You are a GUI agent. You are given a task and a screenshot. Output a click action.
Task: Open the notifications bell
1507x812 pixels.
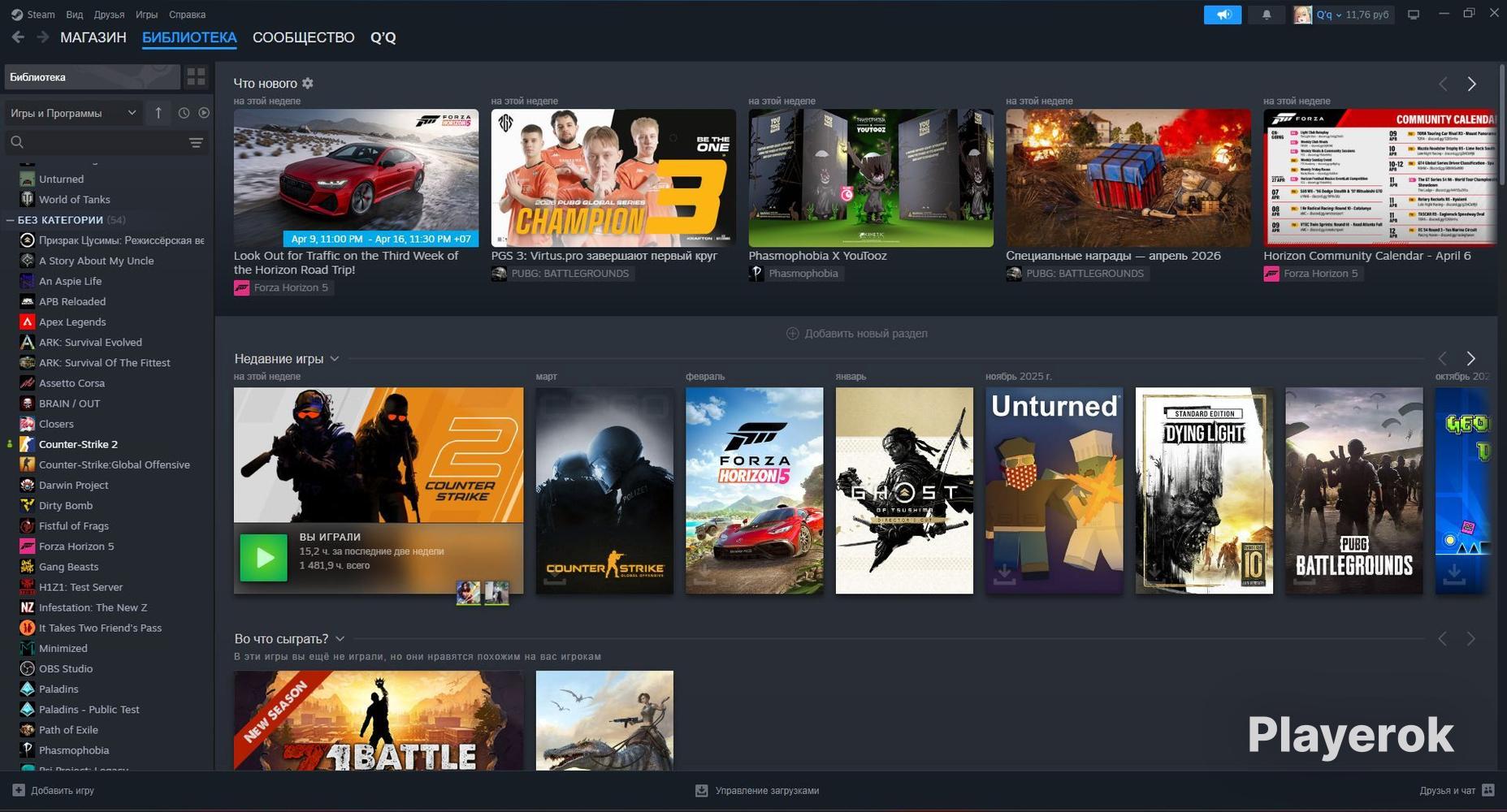[x=1266, y=15]
